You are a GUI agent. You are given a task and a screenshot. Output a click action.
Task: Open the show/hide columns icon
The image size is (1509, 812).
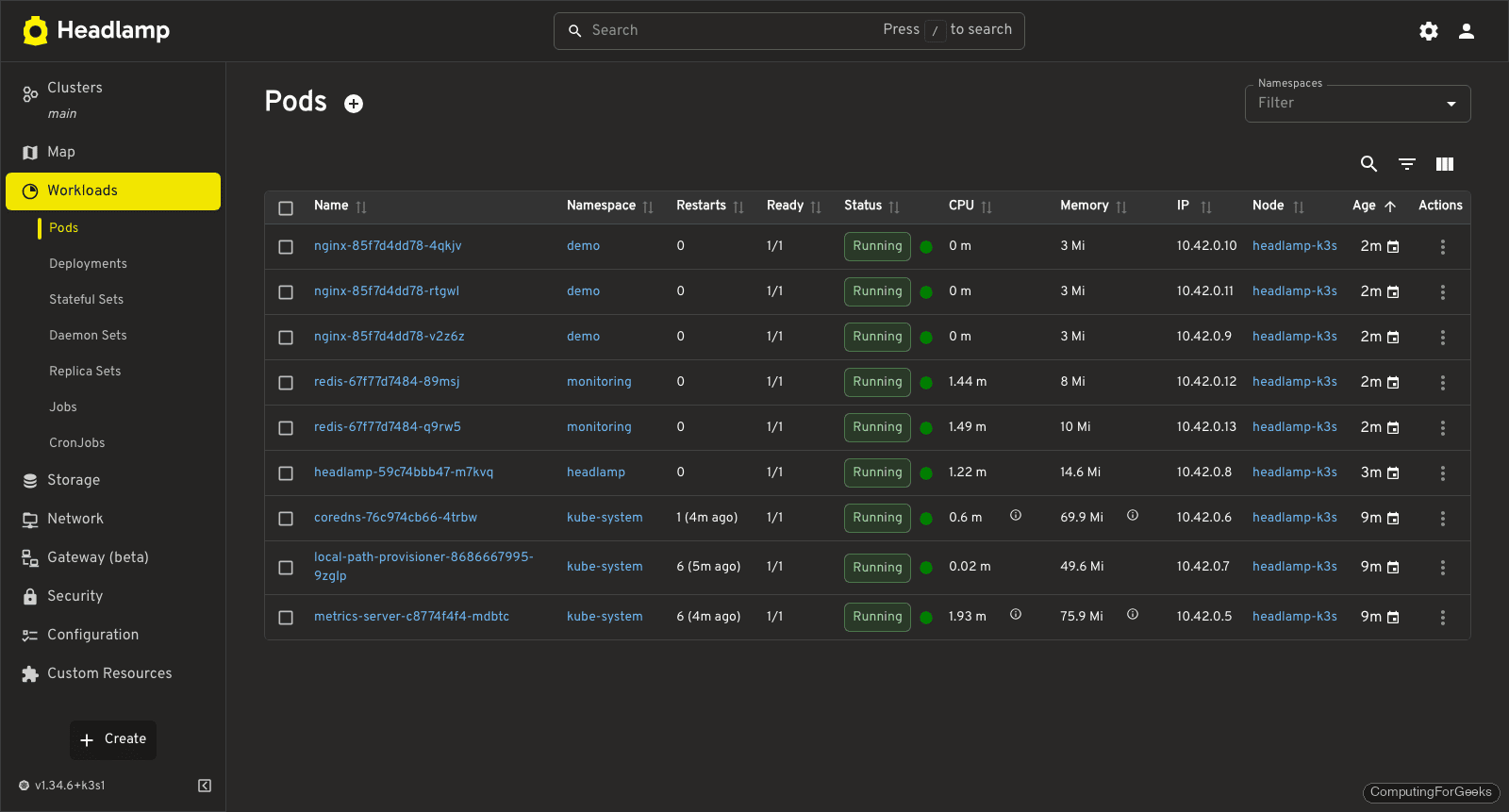coord(1445,164)
